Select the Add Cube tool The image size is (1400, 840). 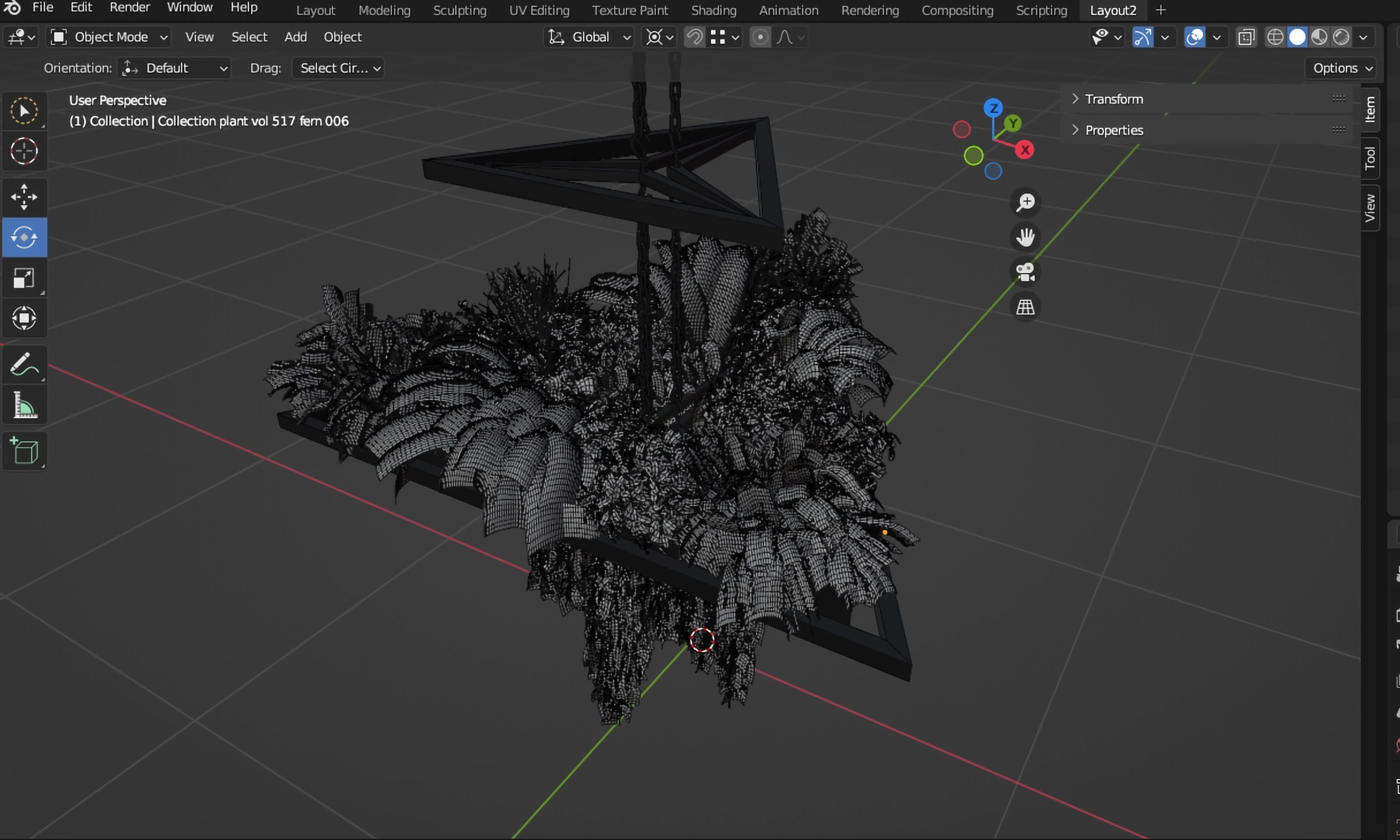(24, 451)
